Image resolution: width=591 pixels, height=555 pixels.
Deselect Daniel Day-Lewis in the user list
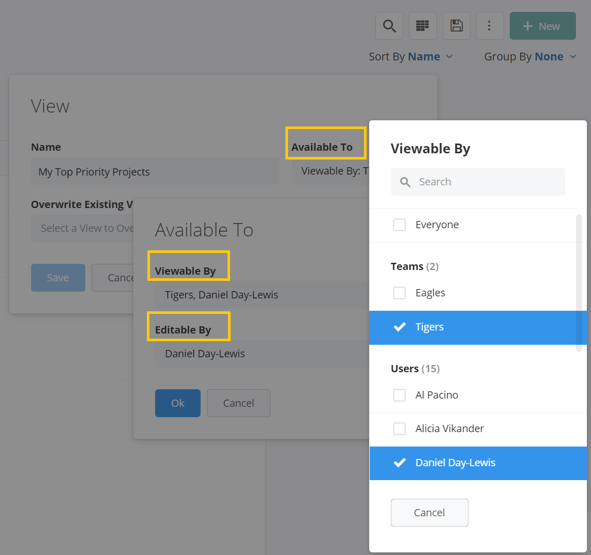pyautogui.click(x=478, y=463)
